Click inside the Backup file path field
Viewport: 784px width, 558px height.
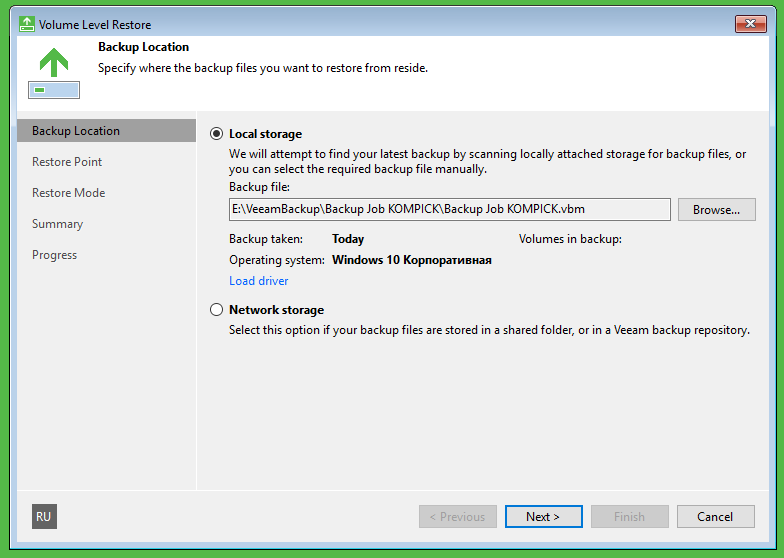(449, 209)
